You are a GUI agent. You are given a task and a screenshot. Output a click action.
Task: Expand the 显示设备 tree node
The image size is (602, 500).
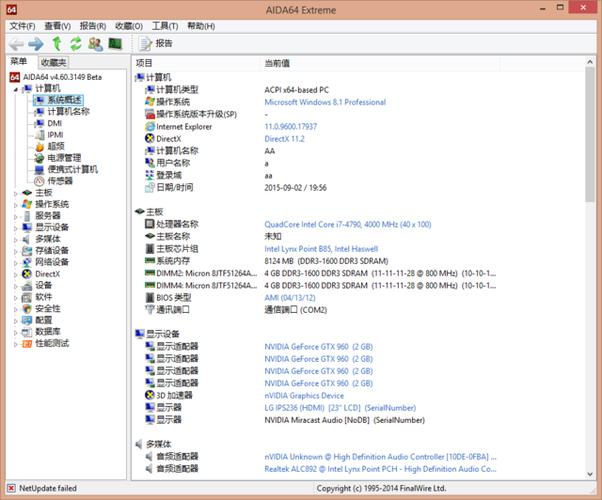16,228
